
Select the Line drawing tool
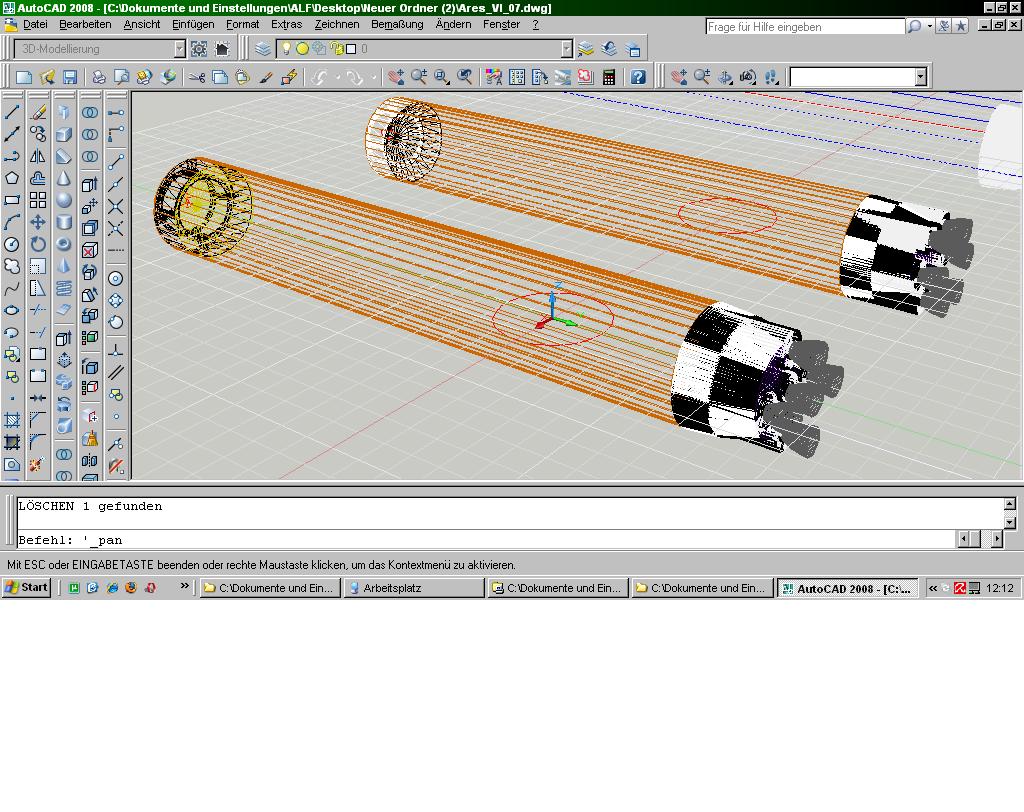[x=12, y=112]
